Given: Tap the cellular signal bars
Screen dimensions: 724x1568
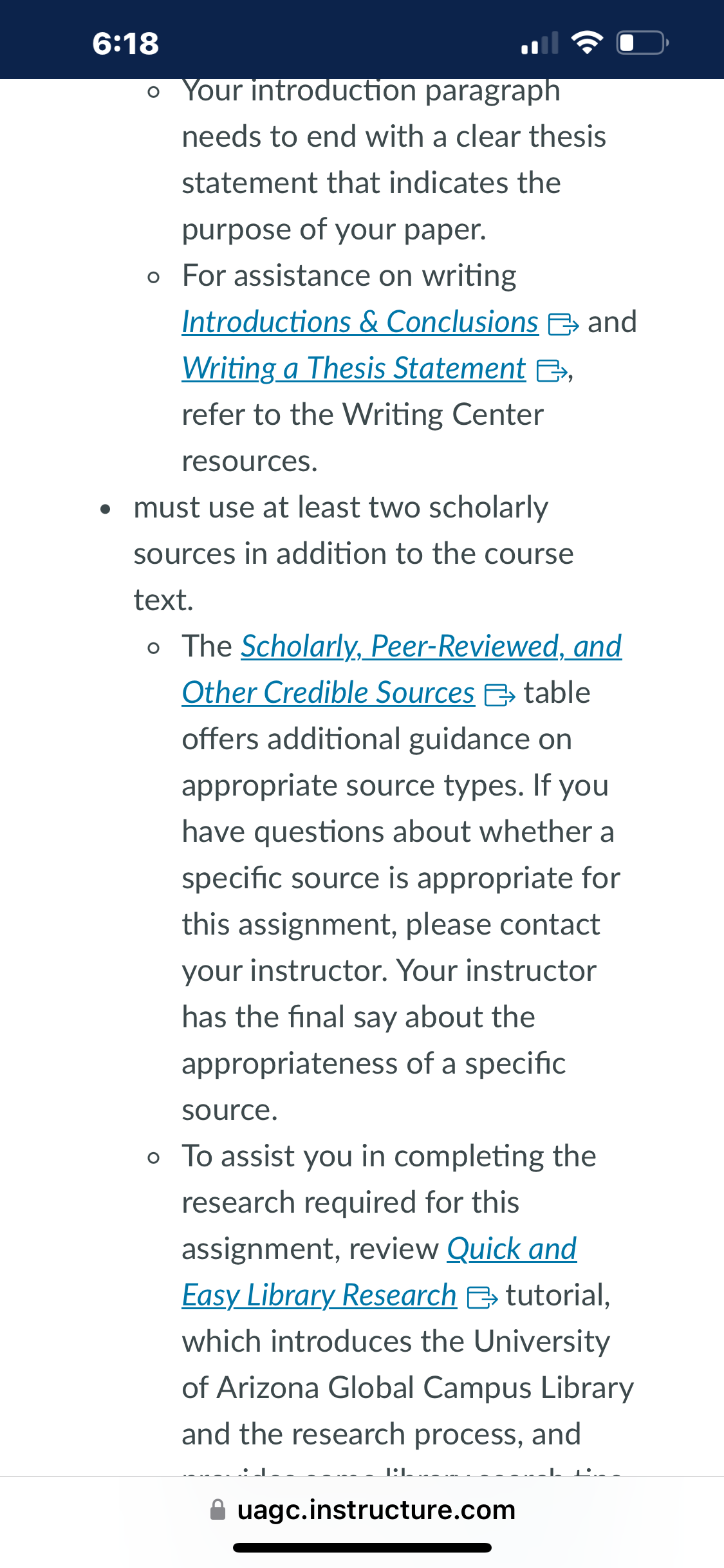Looking at the screenshot, I should pyautogui.click(x=539, y=43).
